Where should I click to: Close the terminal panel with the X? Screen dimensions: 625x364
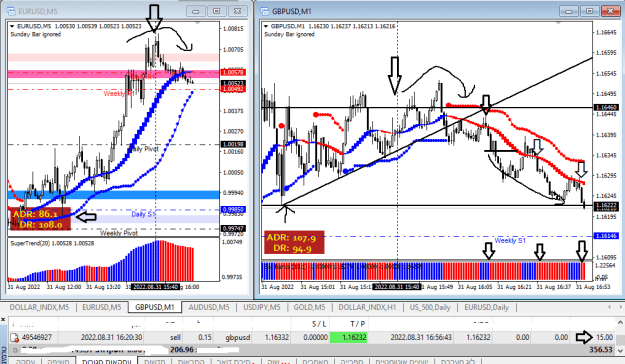3,320
